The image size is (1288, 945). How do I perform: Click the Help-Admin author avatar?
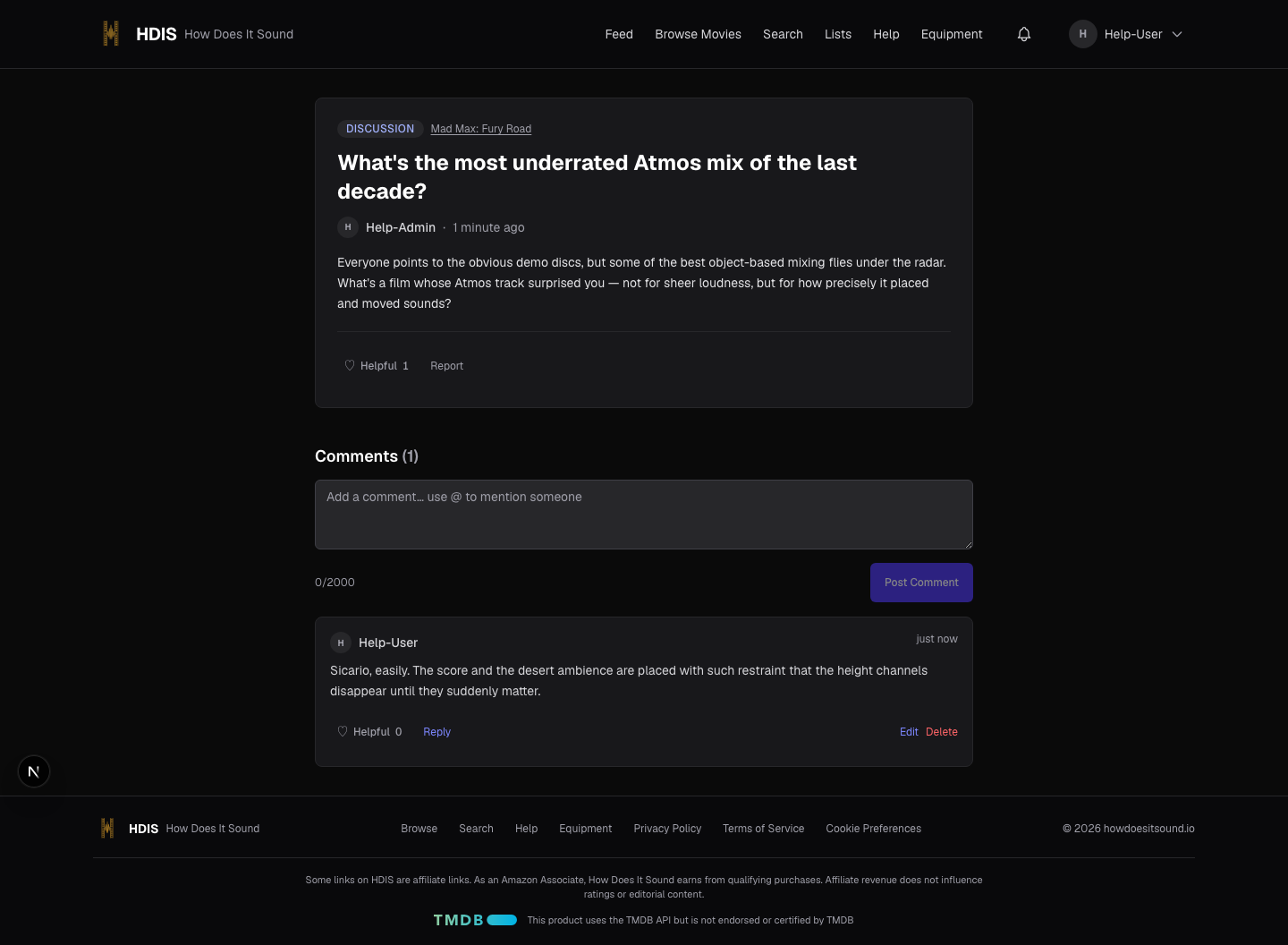pos(348,227)
